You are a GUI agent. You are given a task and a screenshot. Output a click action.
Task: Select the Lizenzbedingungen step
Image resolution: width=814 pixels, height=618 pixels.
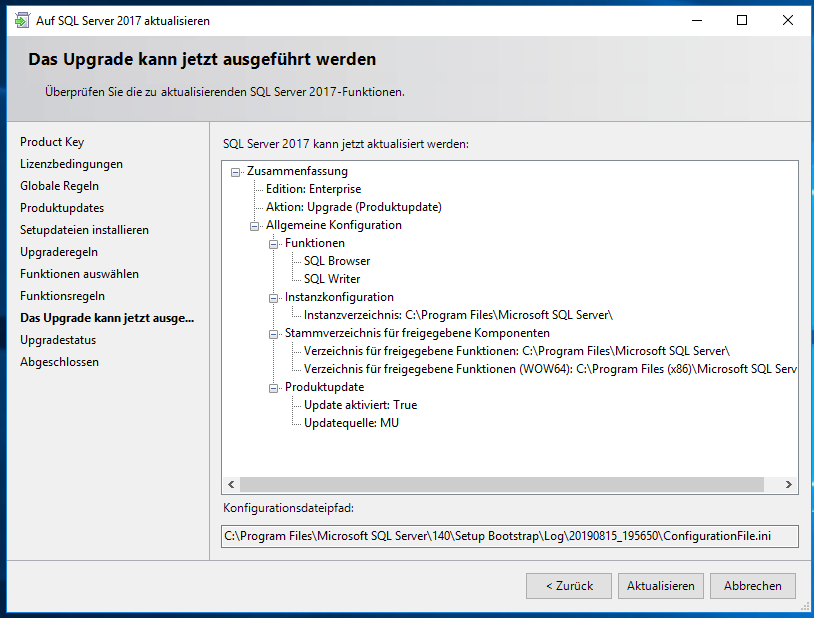tap(72, 164)
